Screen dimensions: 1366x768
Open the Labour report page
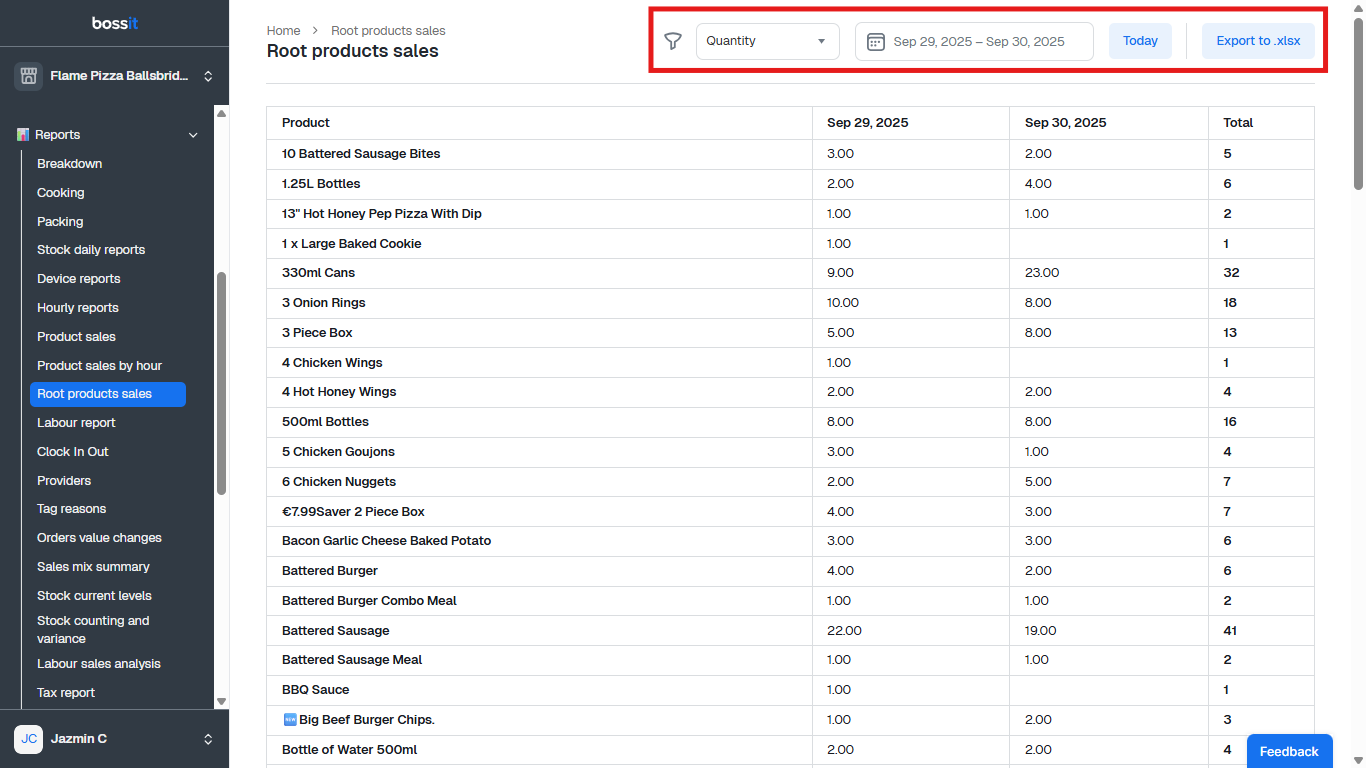(x=76, y=423)
